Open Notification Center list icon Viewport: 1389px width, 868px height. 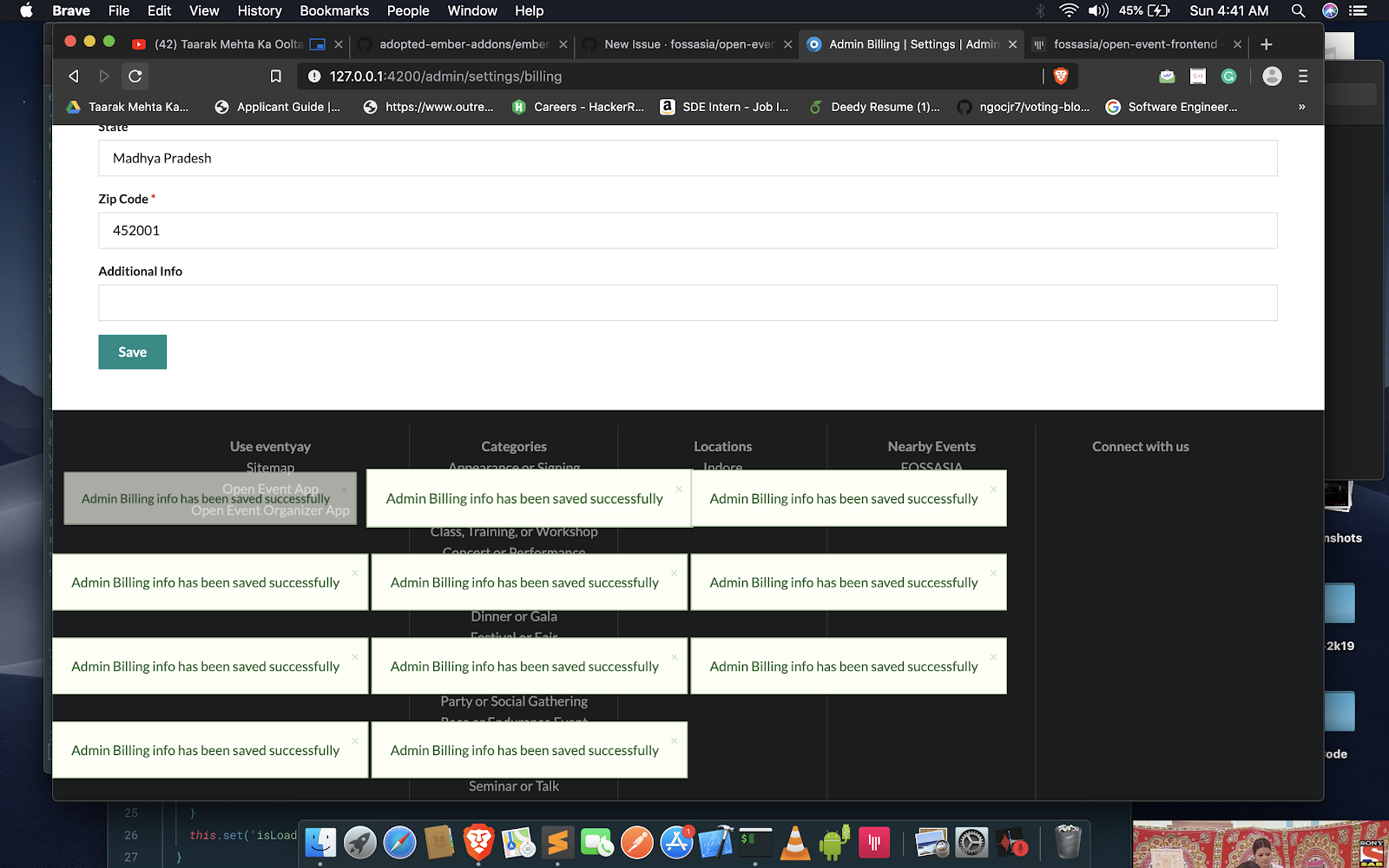click(x=1358, y=10)
